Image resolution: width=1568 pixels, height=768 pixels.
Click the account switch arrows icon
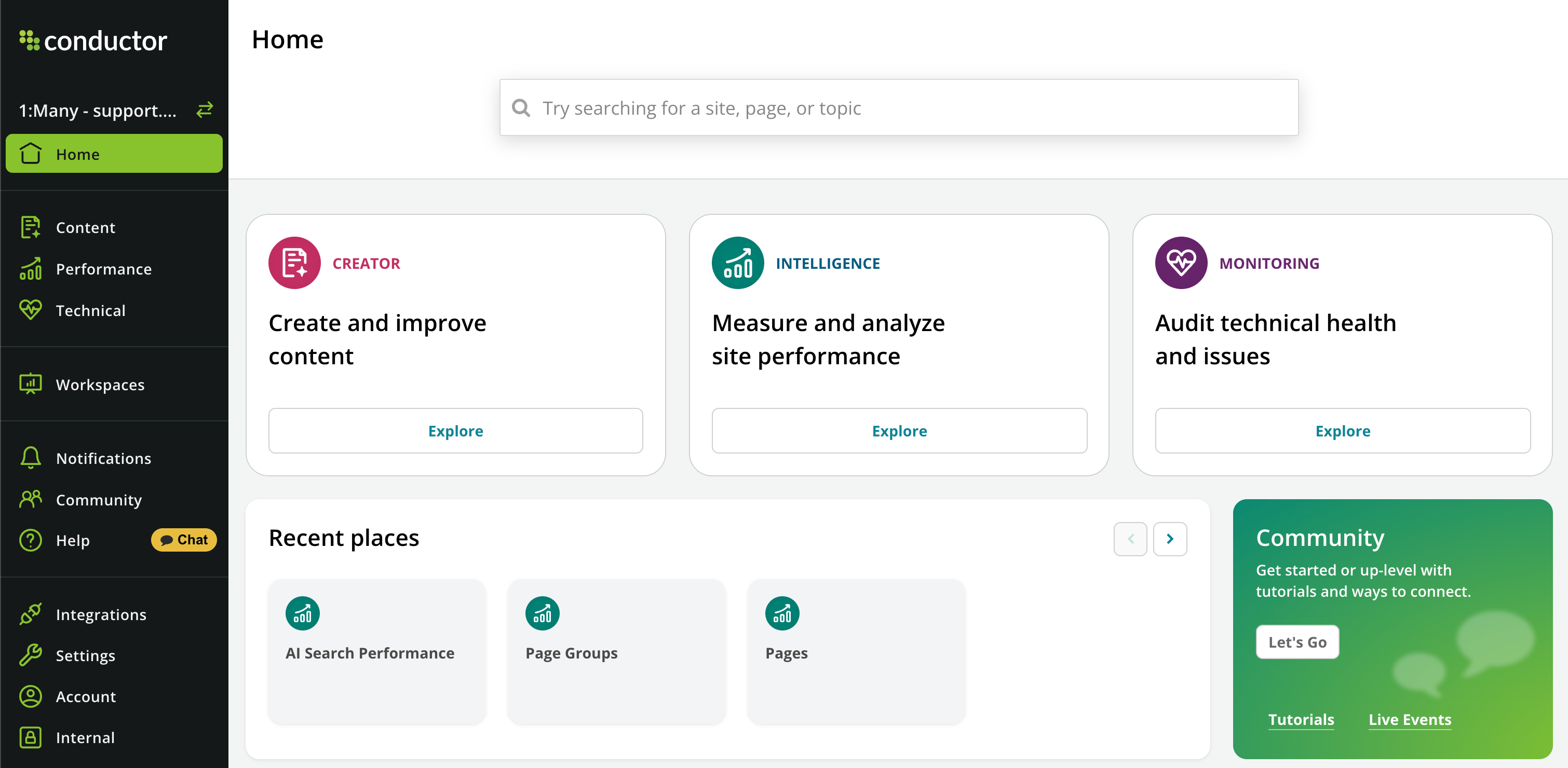coord(205,109)
